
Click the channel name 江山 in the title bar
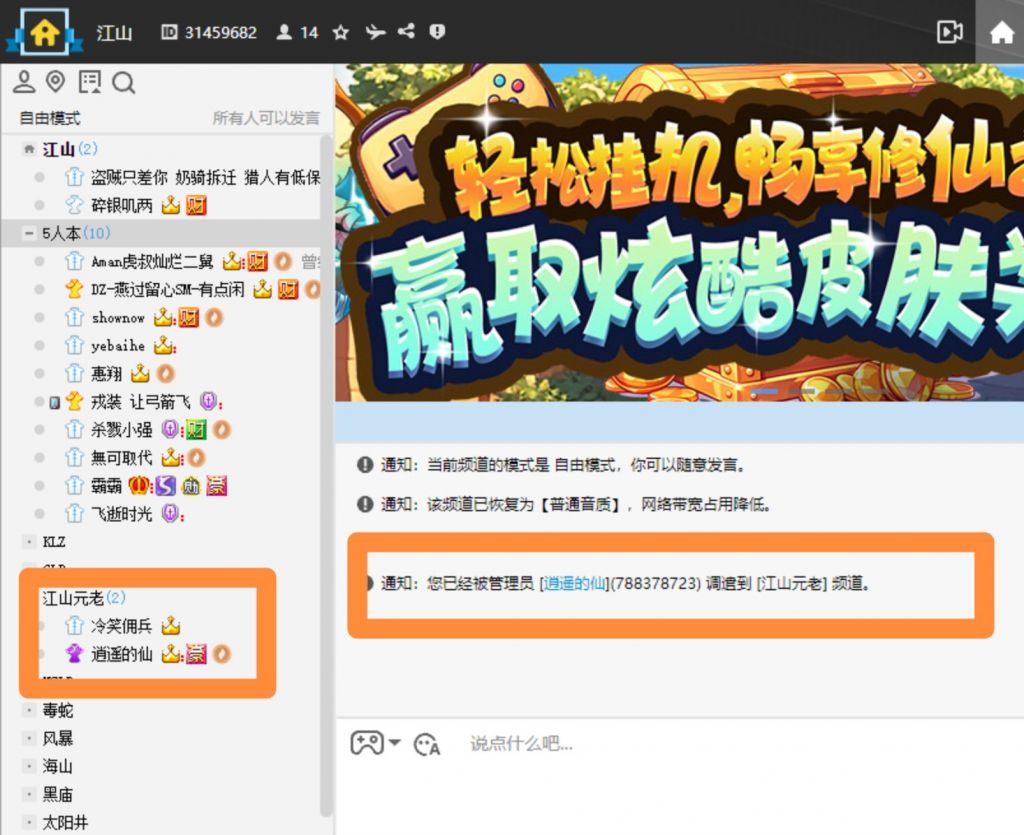point(114,32)
